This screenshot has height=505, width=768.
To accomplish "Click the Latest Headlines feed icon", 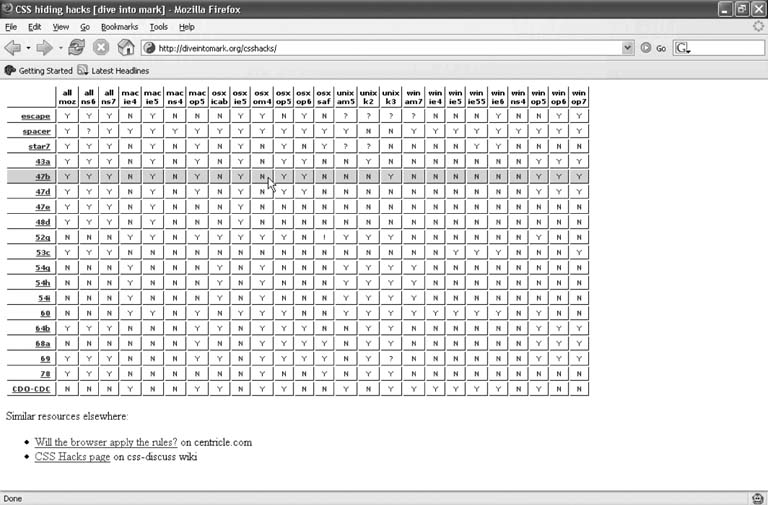I will pos(83,70).
